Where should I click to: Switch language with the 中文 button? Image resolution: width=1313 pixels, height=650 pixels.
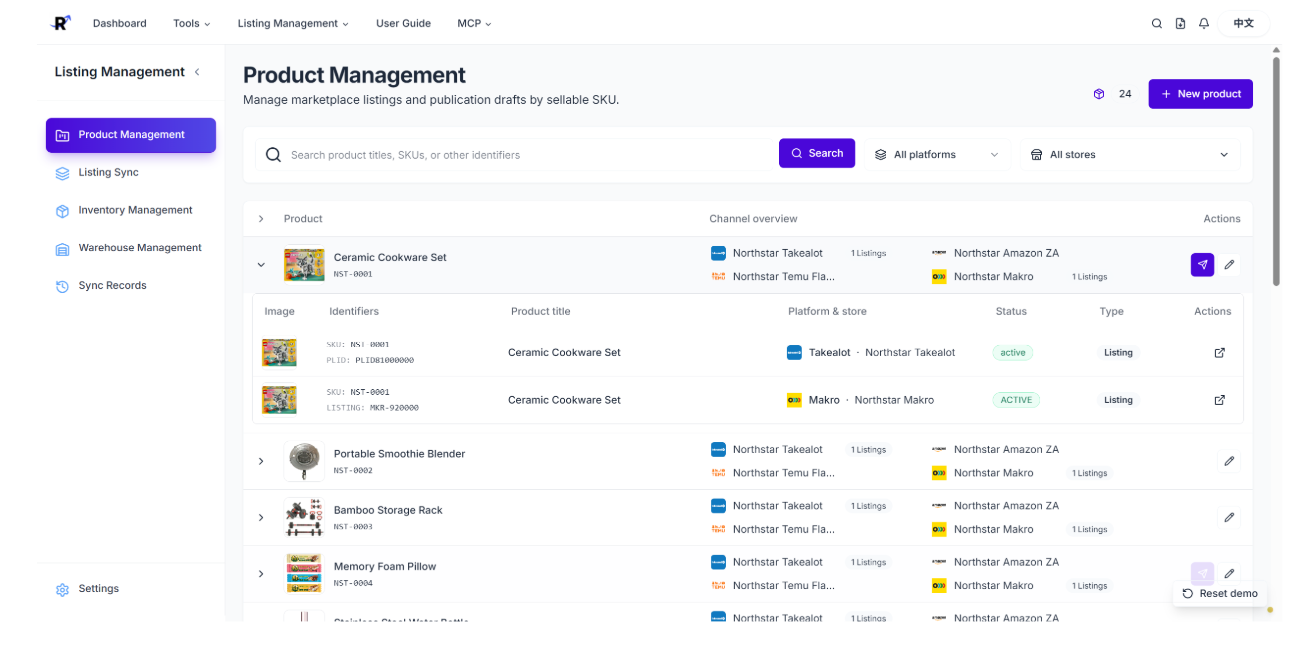[1243, 24]
